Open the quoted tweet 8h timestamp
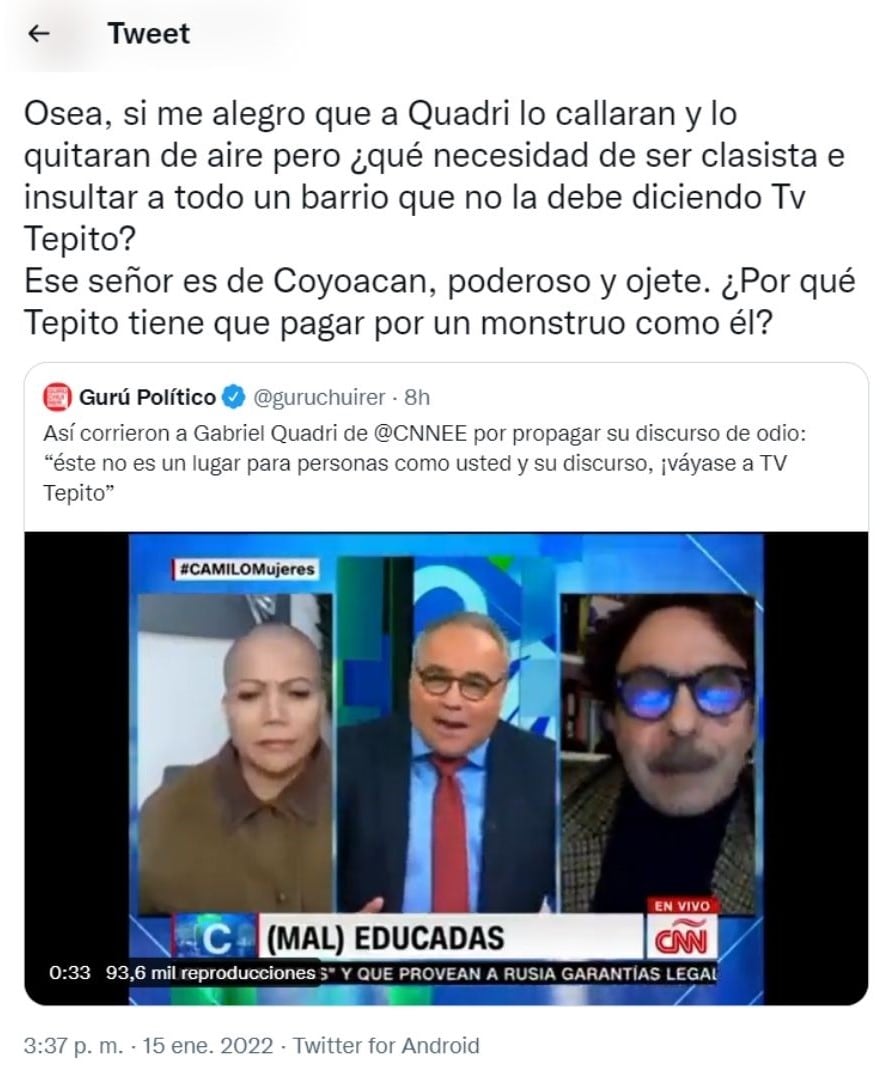Viewport: 886px width, 1080px height. tap(416, 397)
